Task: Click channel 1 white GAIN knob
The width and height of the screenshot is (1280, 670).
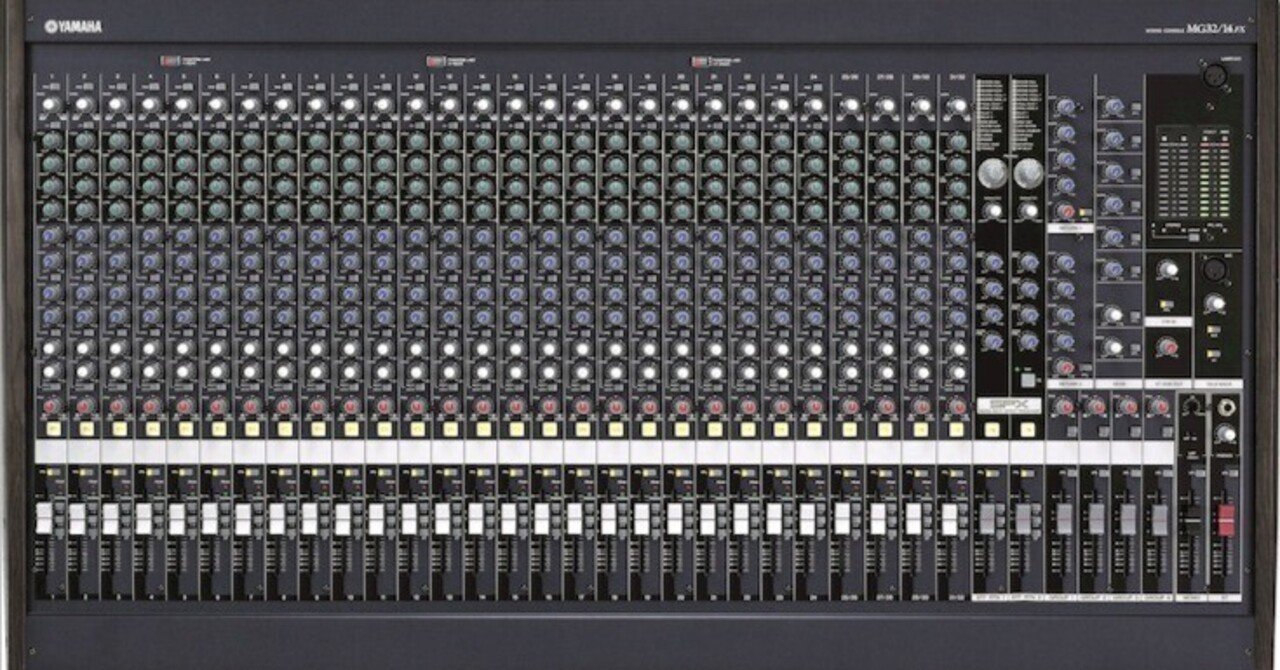Action: (51, 104)
